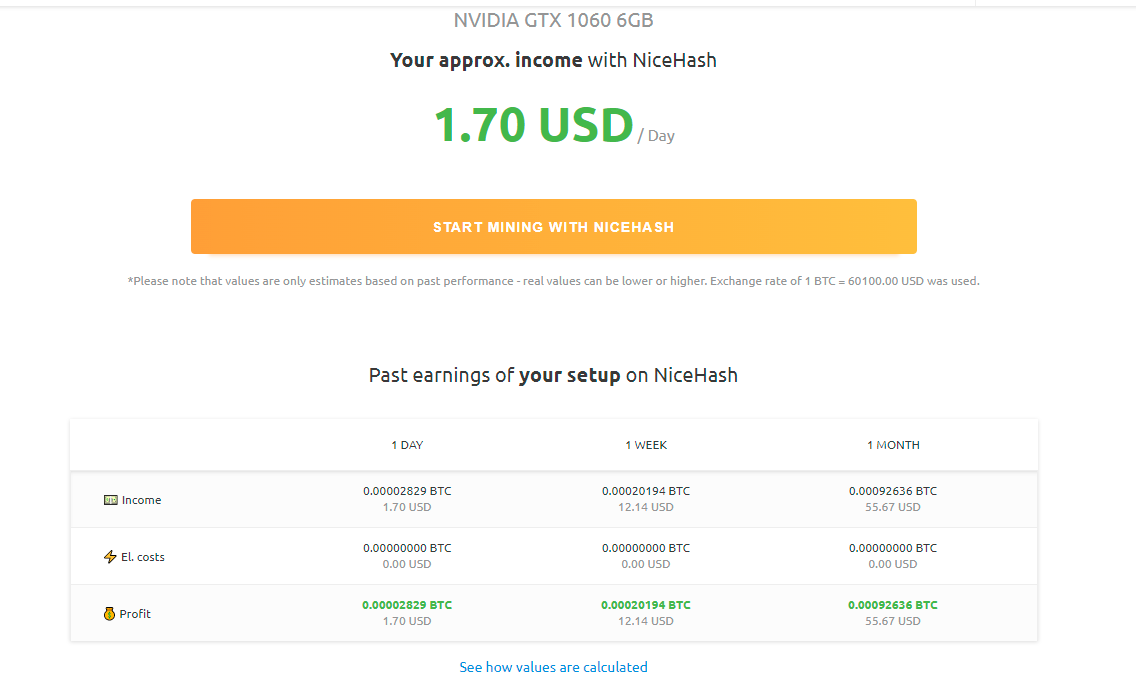This screenshot has width=1136, height=676.
Task: Click the exchange rate disclaimer note
Action: click(x=553, y=281)
